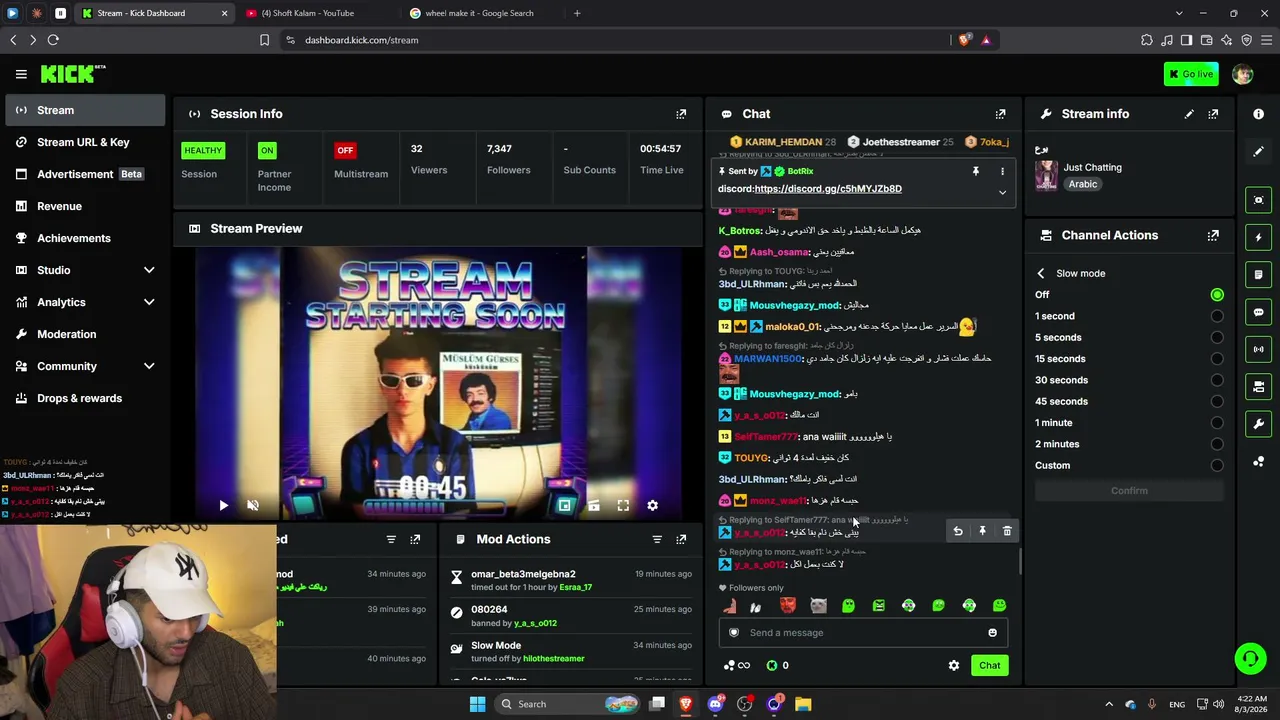Play the stream preview video
The height and width of the screenshot is (720, 1280).
click(x=223, y=506)
